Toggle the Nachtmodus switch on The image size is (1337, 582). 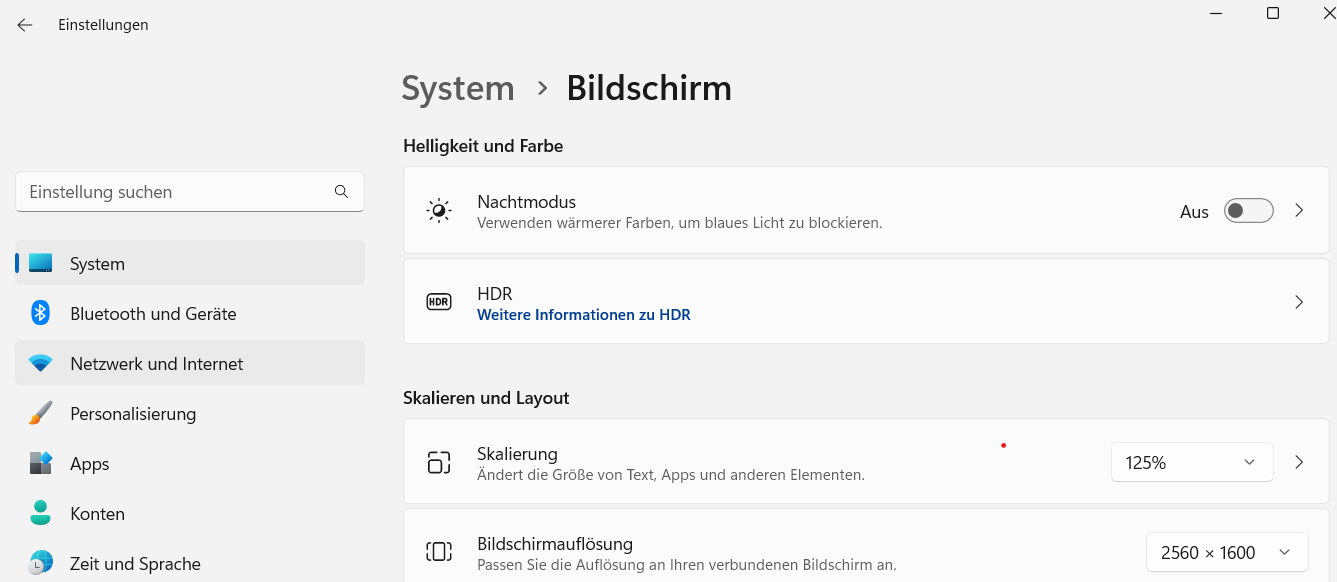1248,211
